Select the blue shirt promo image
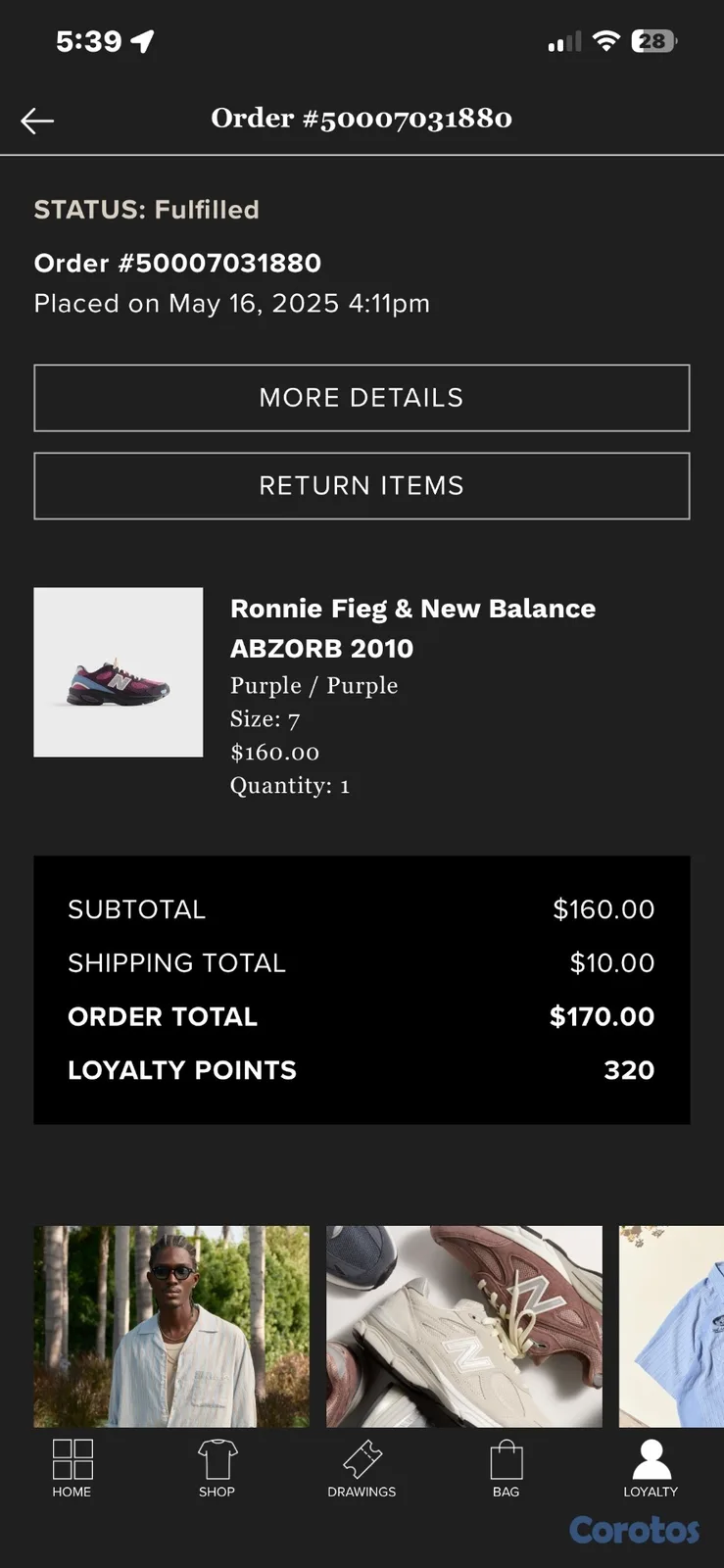 (672, 1326)
